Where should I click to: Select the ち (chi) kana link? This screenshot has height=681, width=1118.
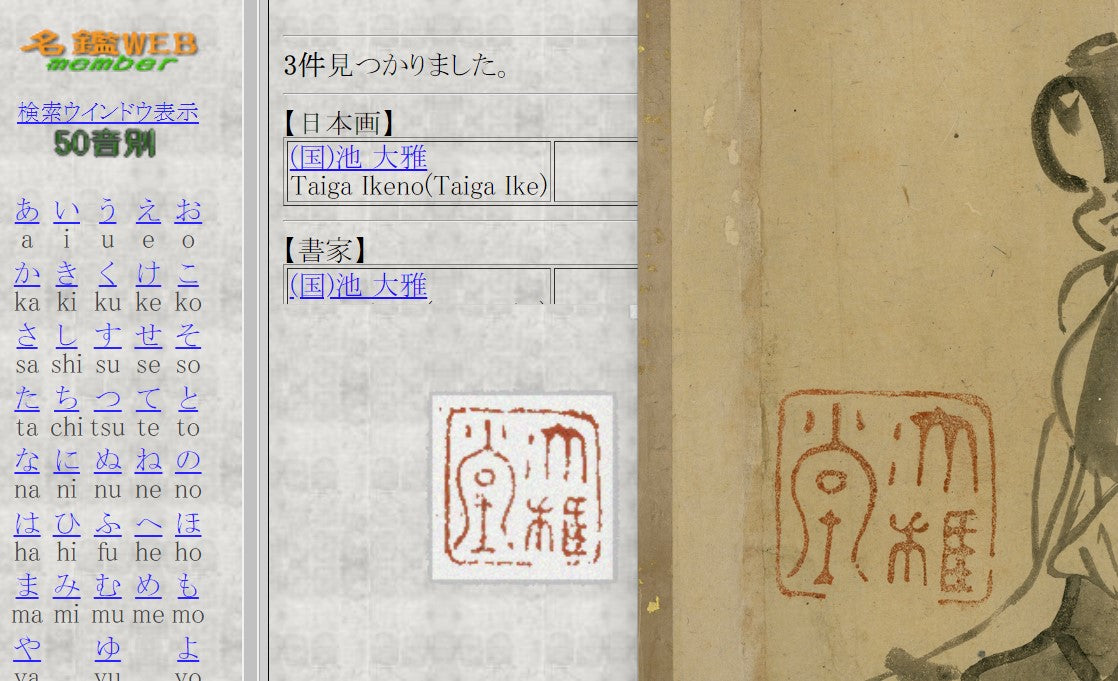pyautogui.click(x=67, y=398)
